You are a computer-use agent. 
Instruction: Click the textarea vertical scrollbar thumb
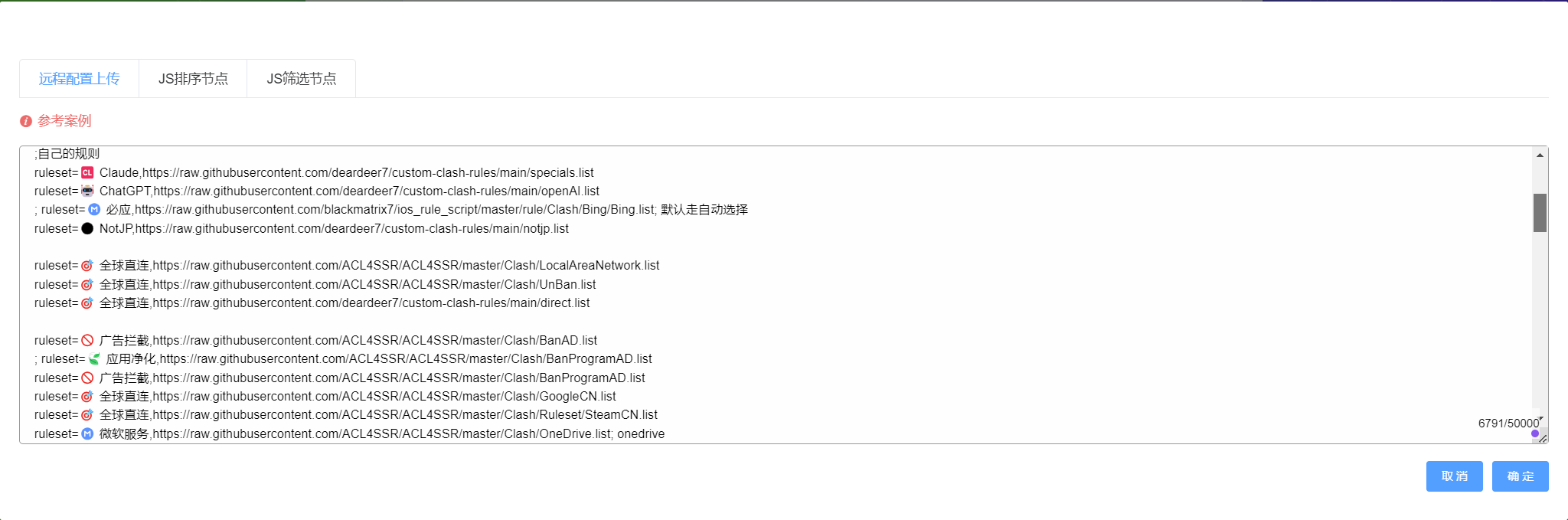click(x=1540, y=212)
